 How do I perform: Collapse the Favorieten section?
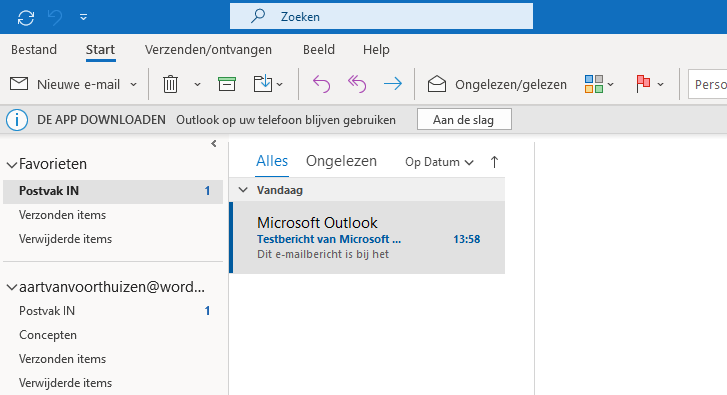[x=12, y=165]
